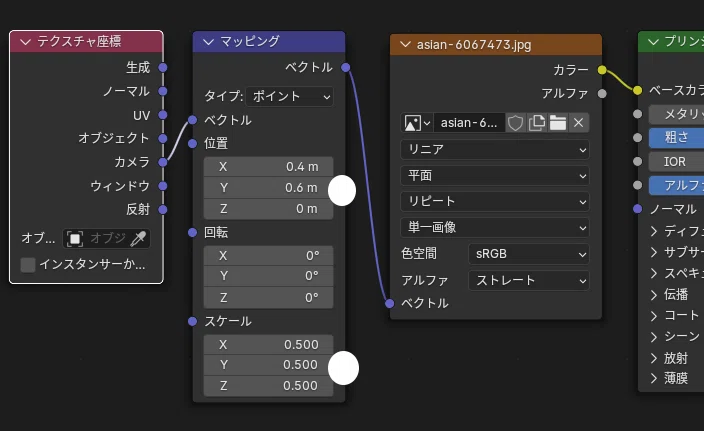Click the スケール Y 0.500 field

click(268, 365)
